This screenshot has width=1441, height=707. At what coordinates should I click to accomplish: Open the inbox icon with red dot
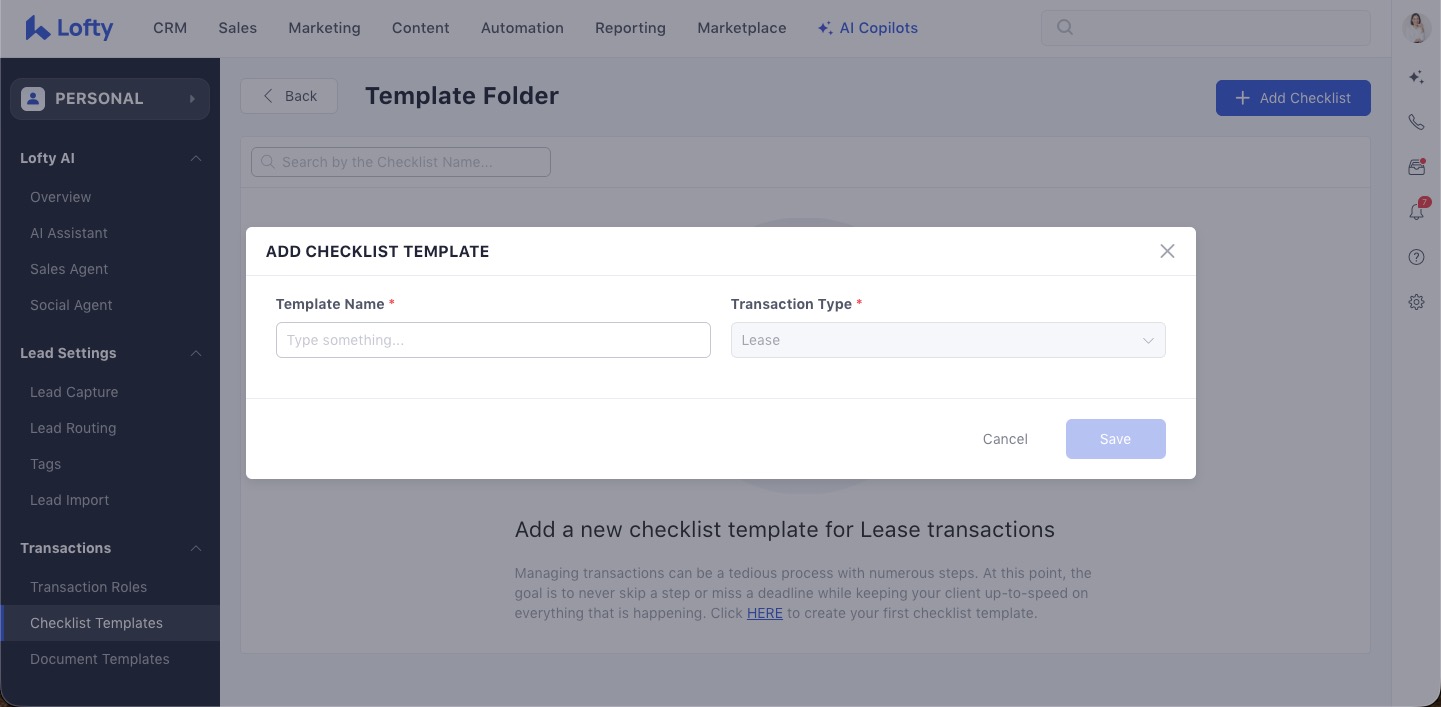1416,167
